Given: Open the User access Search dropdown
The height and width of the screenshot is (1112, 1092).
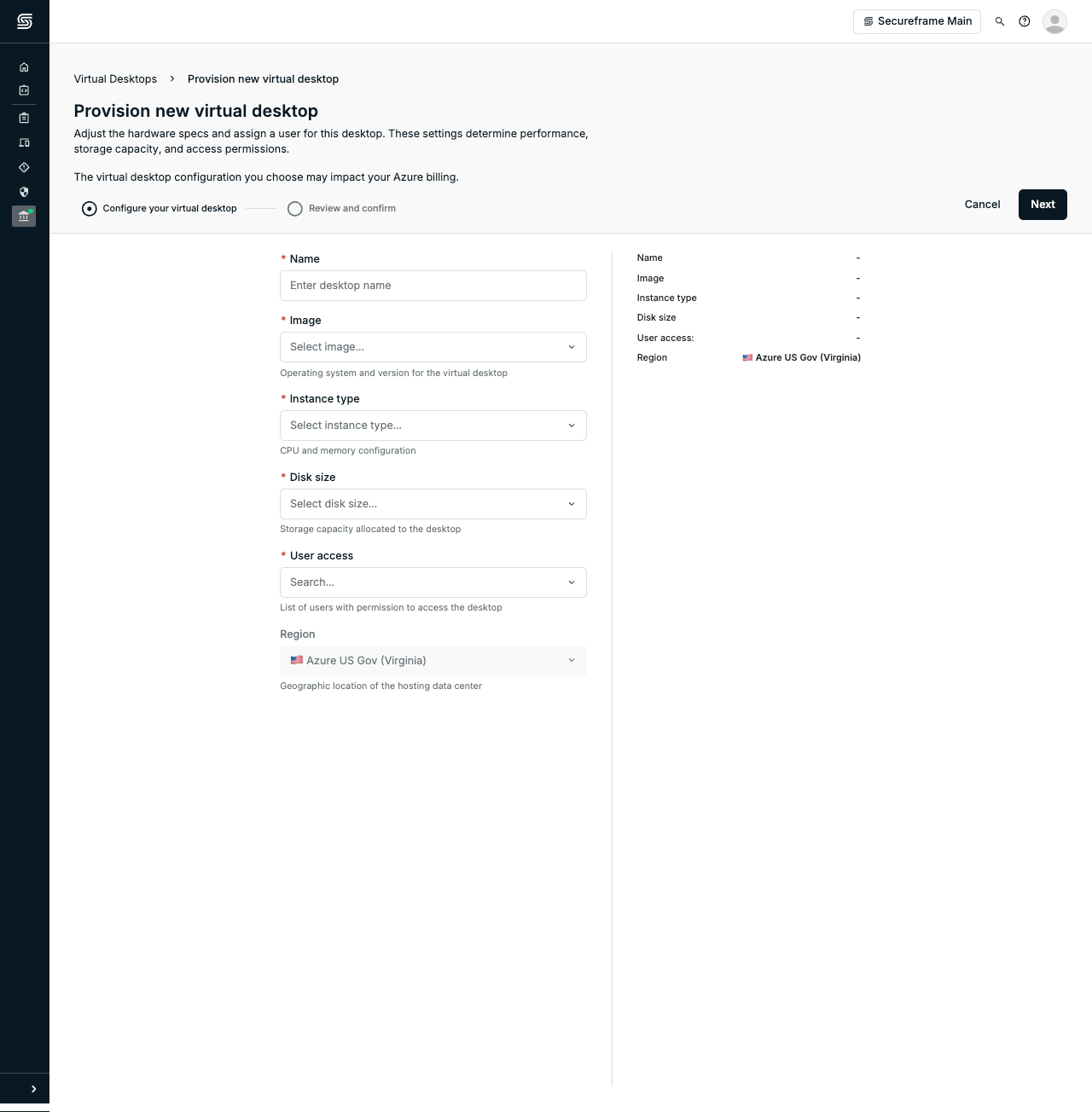Looking at the screenshot, I should tap(433, 582).
